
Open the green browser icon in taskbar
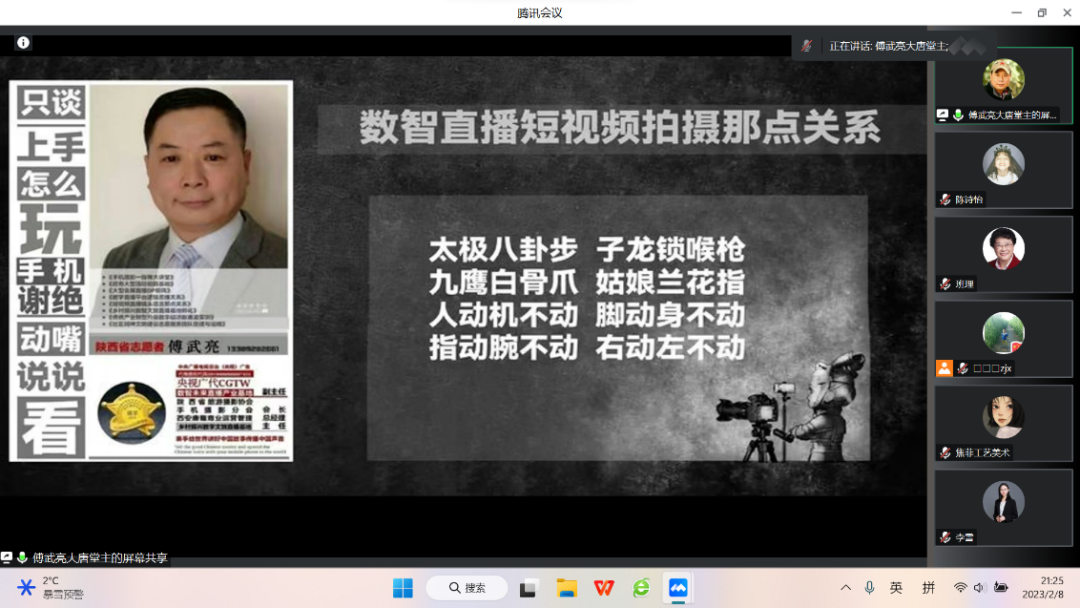point(641,588)
